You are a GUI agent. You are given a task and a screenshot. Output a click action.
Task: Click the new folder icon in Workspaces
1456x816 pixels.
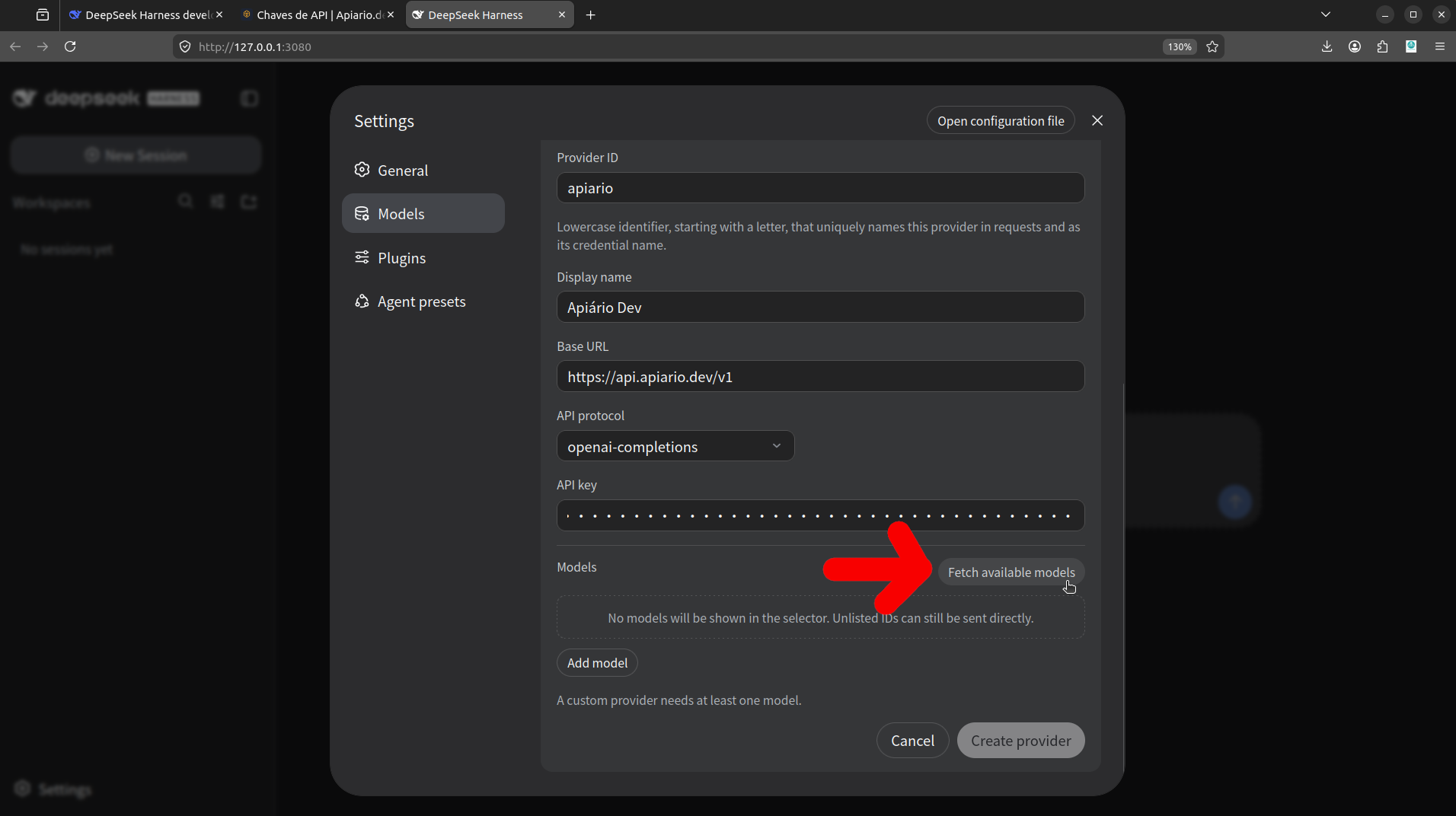249,202
